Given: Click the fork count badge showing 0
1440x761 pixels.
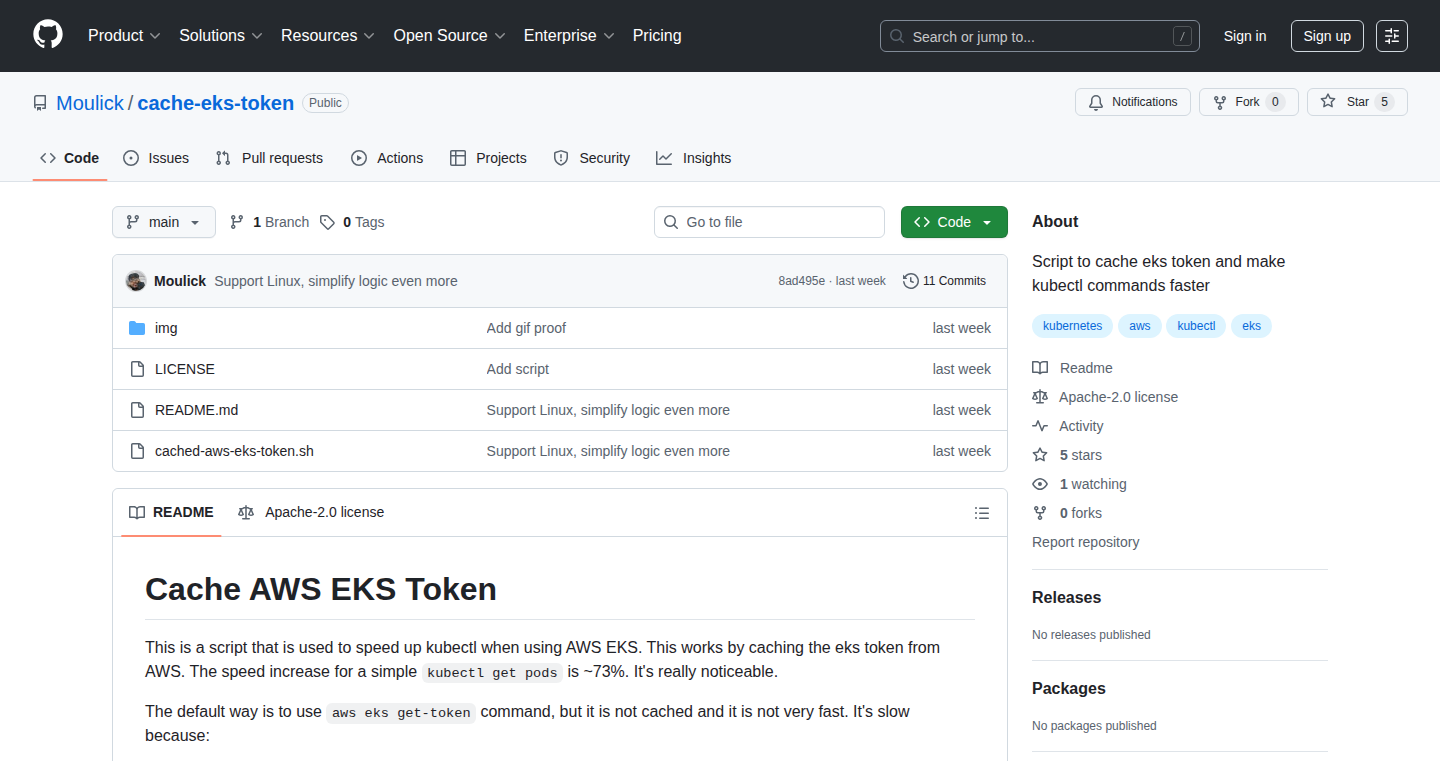Looking at the screenshot, I should pyautogui.click(x=1275, y=102).
